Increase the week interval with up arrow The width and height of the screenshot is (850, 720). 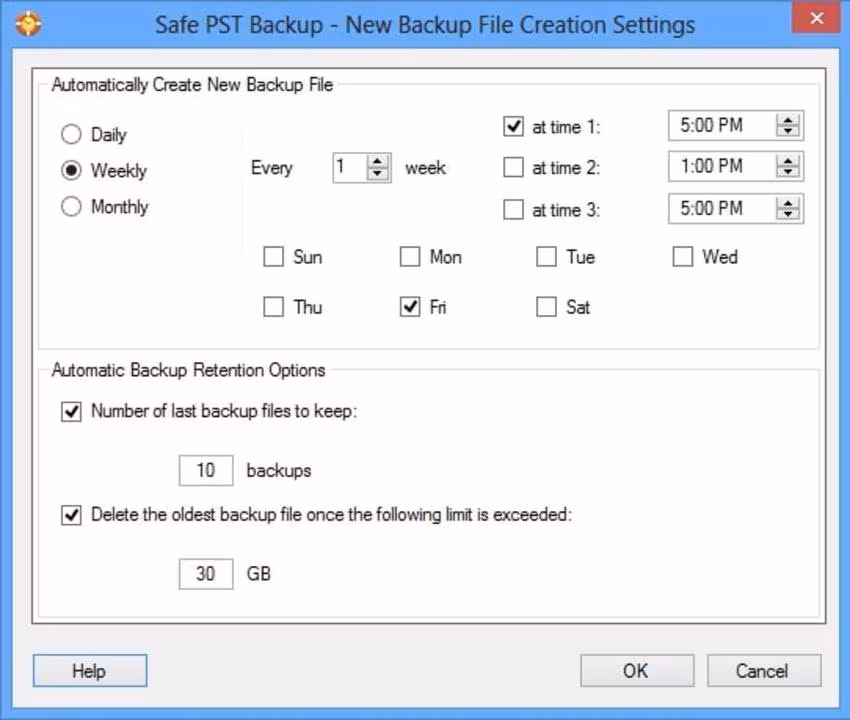(x=377, y=162)
